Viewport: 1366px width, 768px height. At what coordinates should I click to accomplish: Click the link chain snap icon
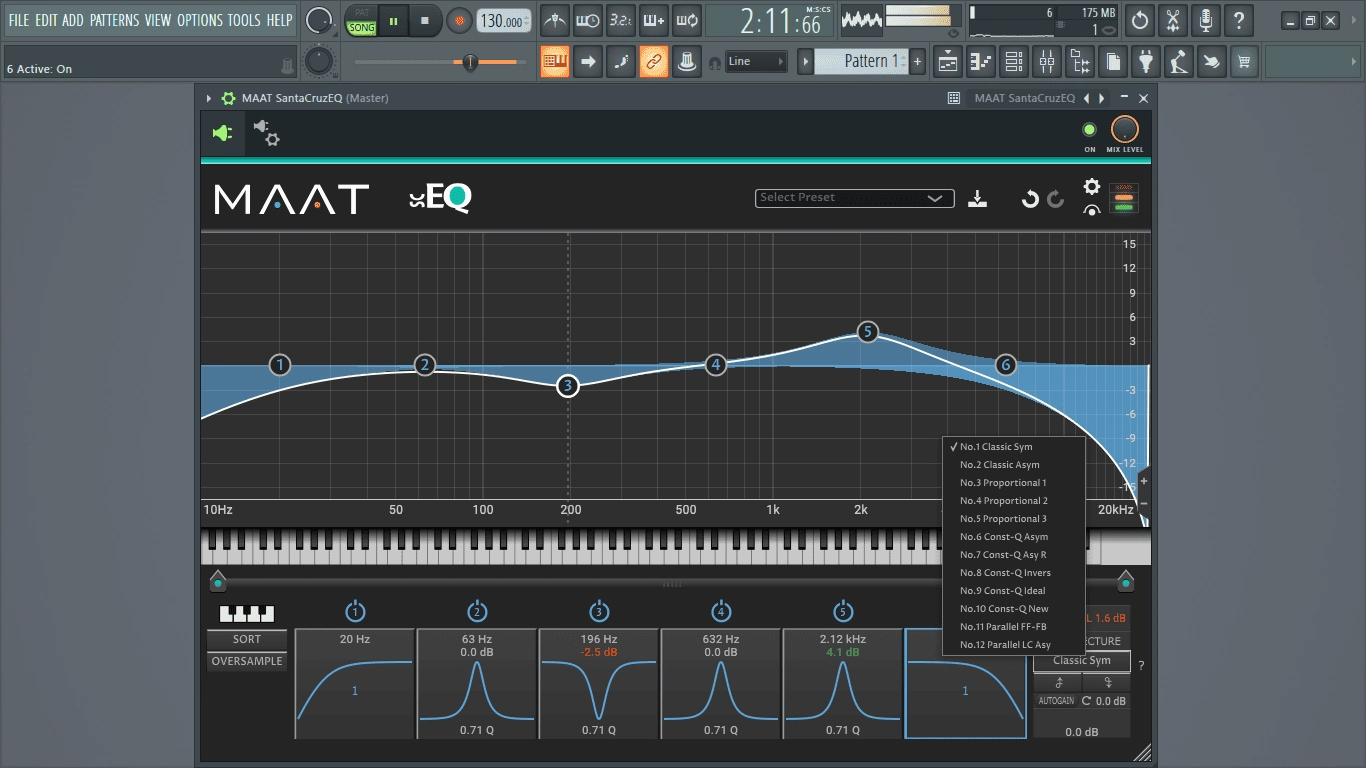654,61
